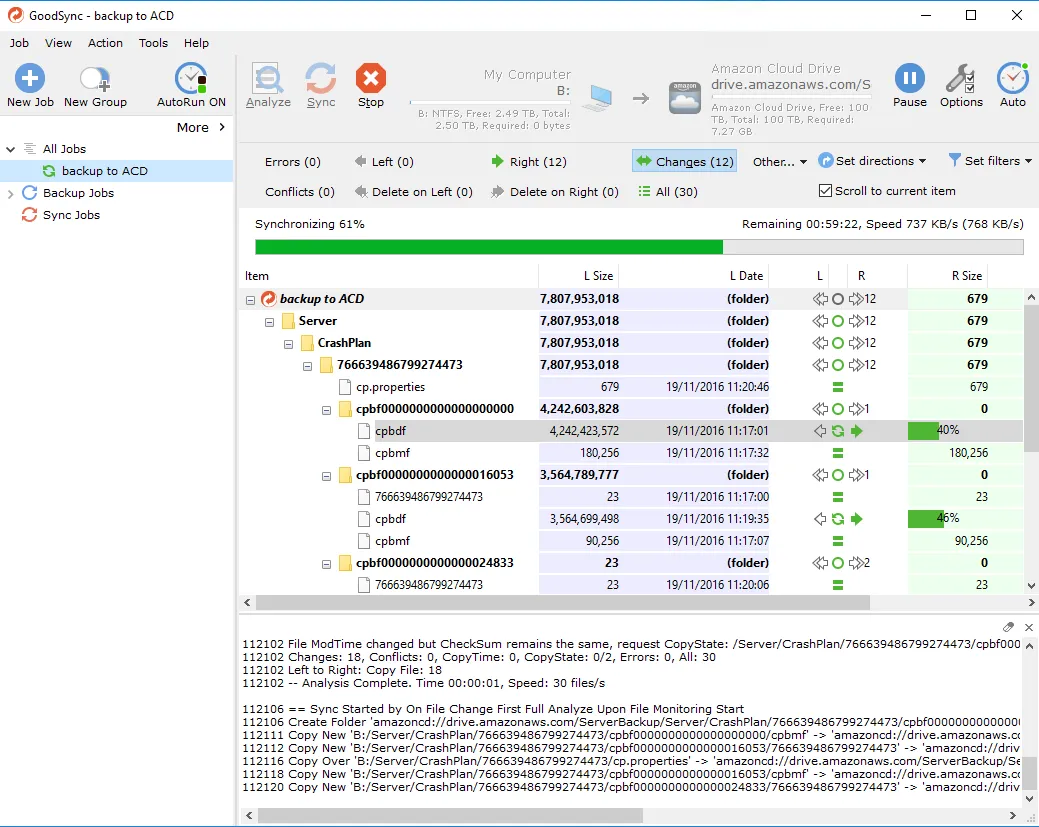Click the Auto clock icon
Viewport: 1039px width, 827px height.
click(1012, 79)
